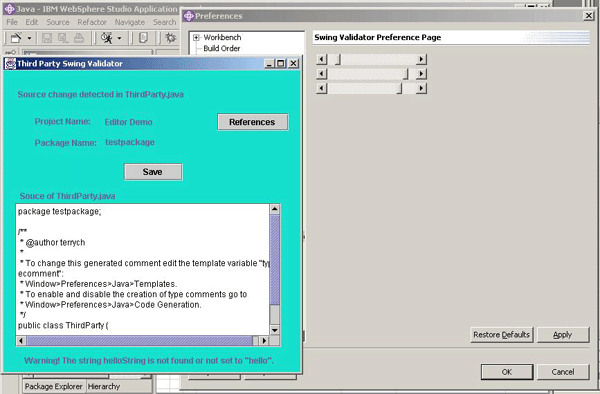The height and width of the screenshot is (394, 600).
Task: Dismiss Preferences with the Cancel button
Action: tap(562, 372)
